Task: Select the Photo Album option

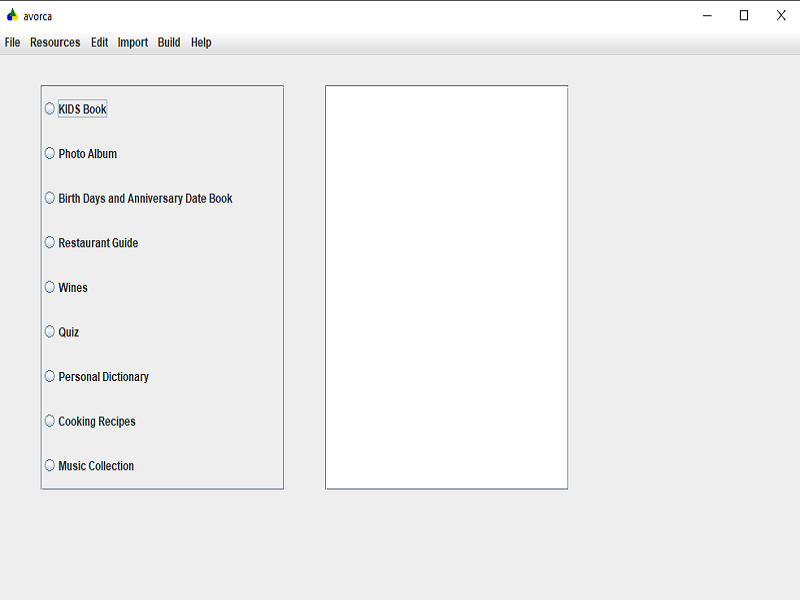Action: point(49,153)
